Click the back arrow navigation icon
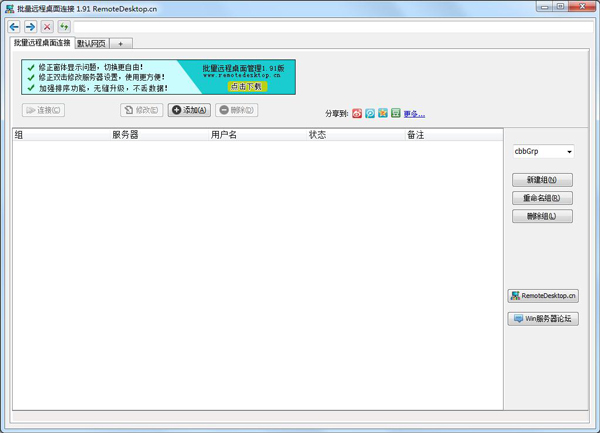The width and height of the screenshot is (600, 433). click(14, 27)
